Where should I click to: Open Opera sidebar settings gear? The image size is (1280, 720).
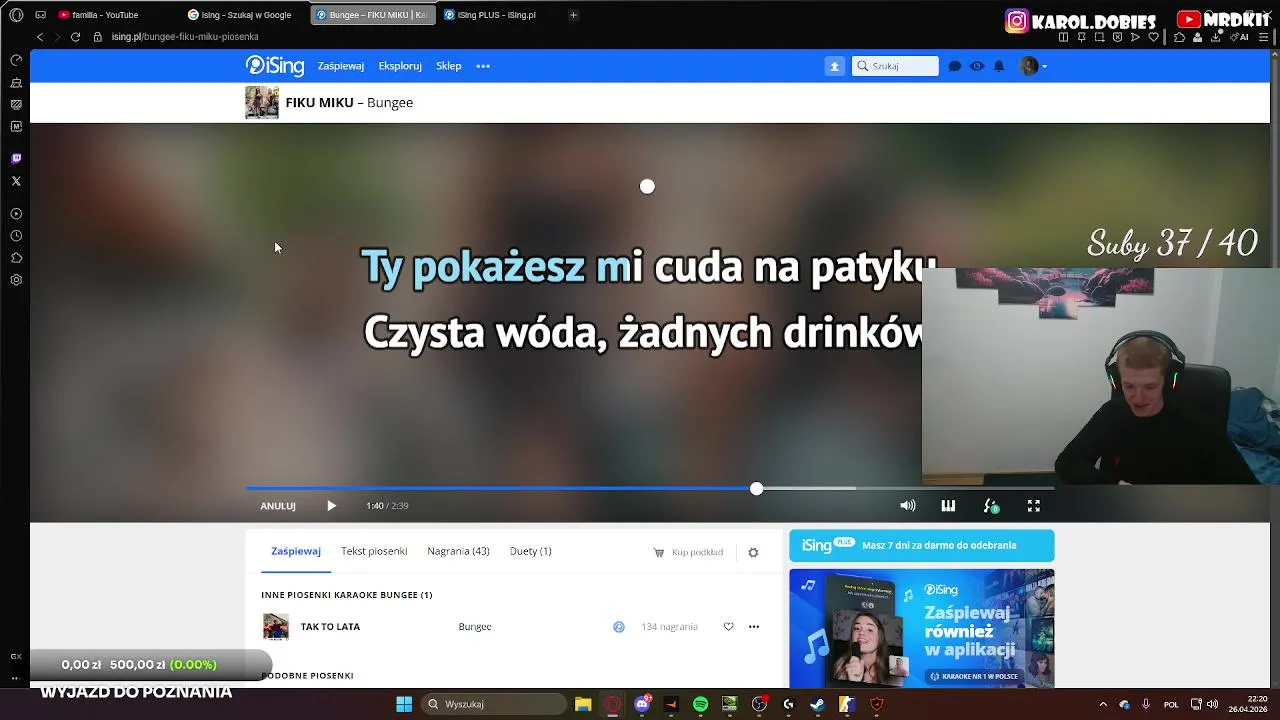(x=16, y=280)
